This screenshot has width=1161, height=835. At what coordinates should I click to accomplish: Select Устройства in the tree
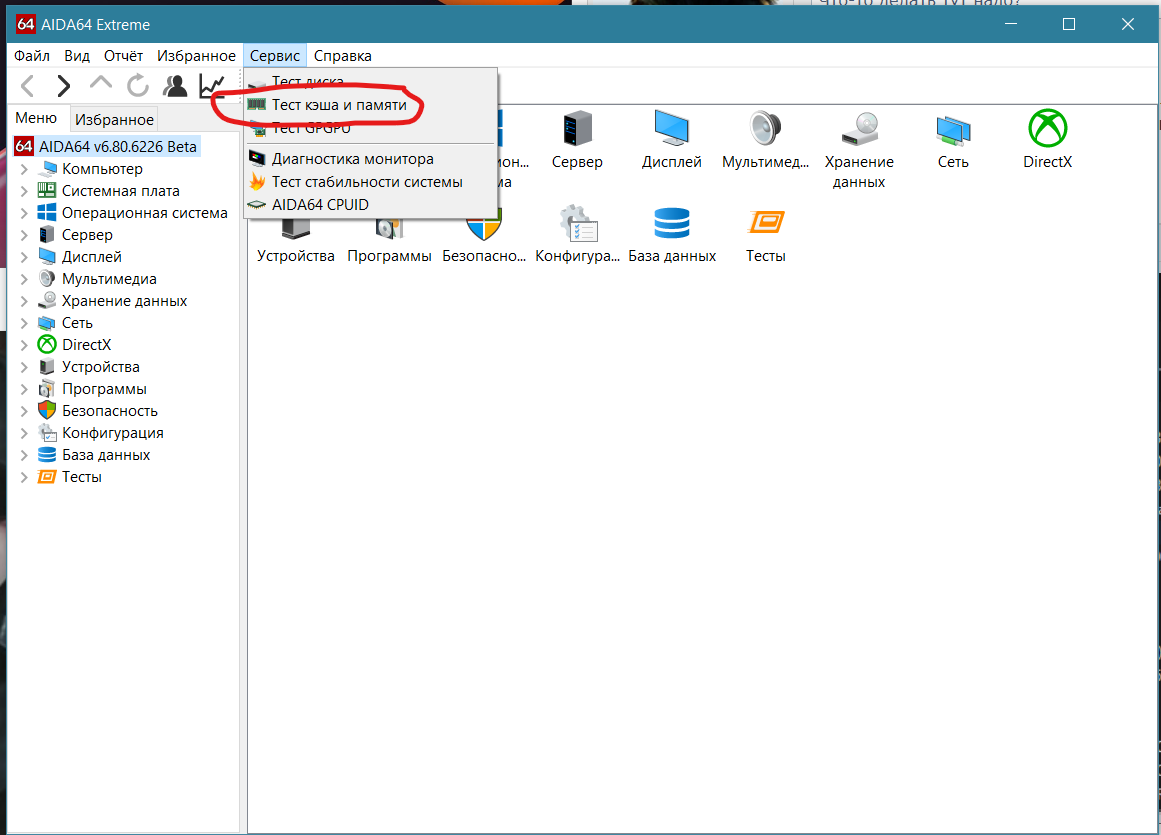click(101, 367)
